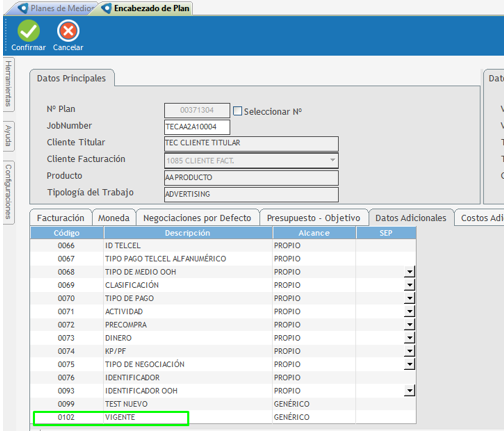This screenshot has height=431, width=504.
Task: Open the SEP dropdown for CLASIFICACIÓN row
Action: tap(409, 285)
